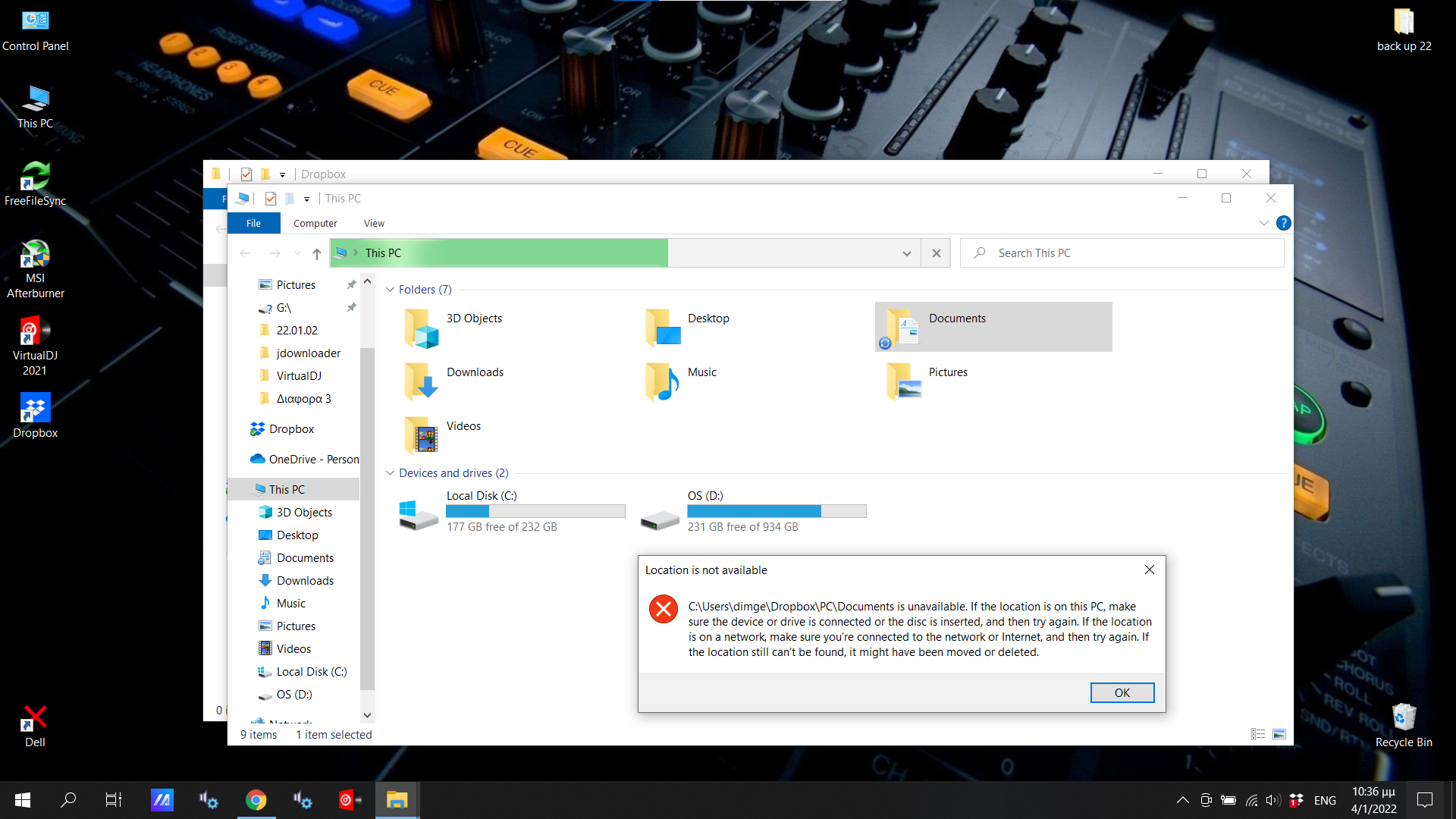Select OS (D:) drive icon
1456x819 pixels.
click(659, 520)
